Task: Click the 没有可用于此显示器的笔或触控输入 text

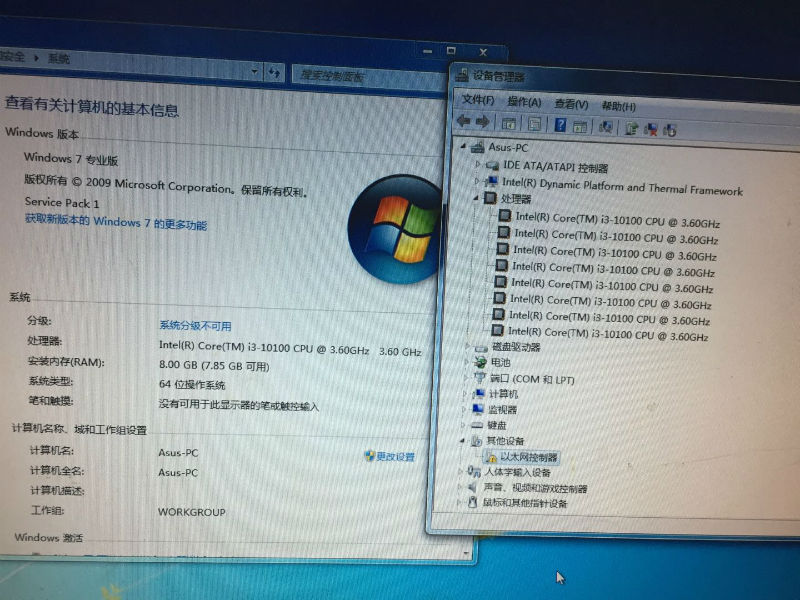Action: click(x=238, y=405)
